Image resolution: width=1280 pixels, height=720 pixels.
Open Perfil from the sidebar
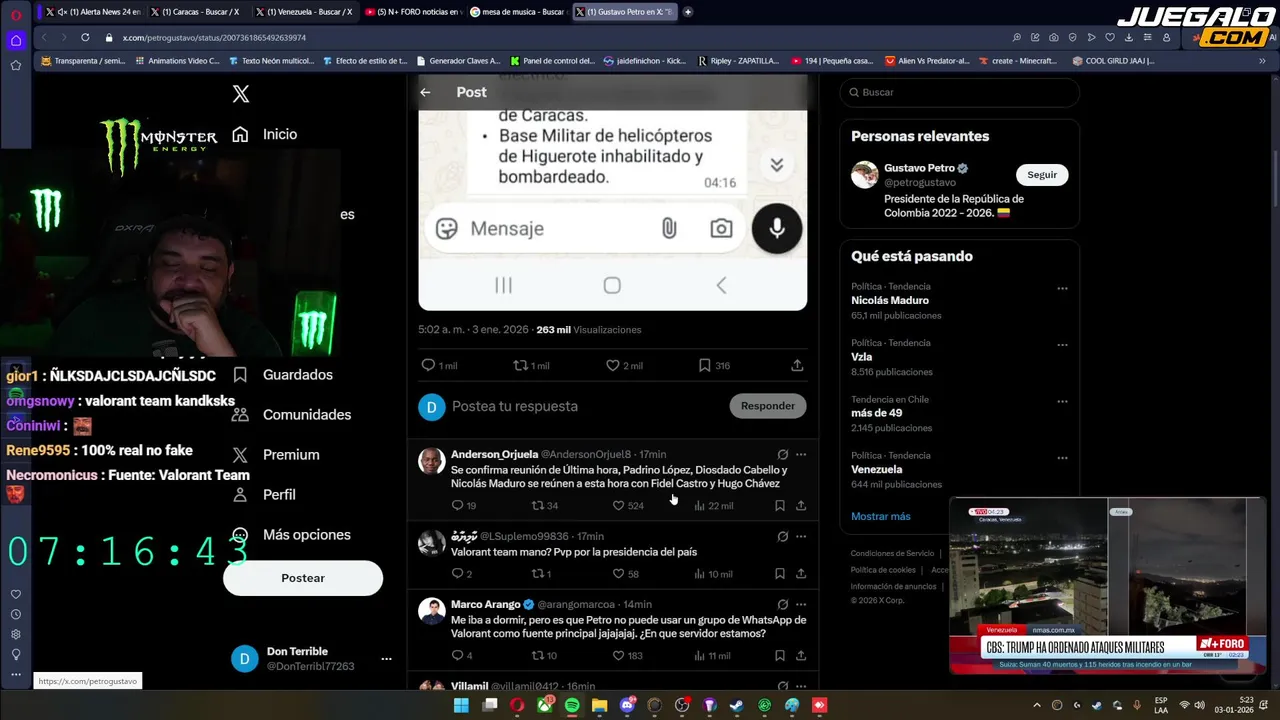pyautogui.click(x=264, y=495)
